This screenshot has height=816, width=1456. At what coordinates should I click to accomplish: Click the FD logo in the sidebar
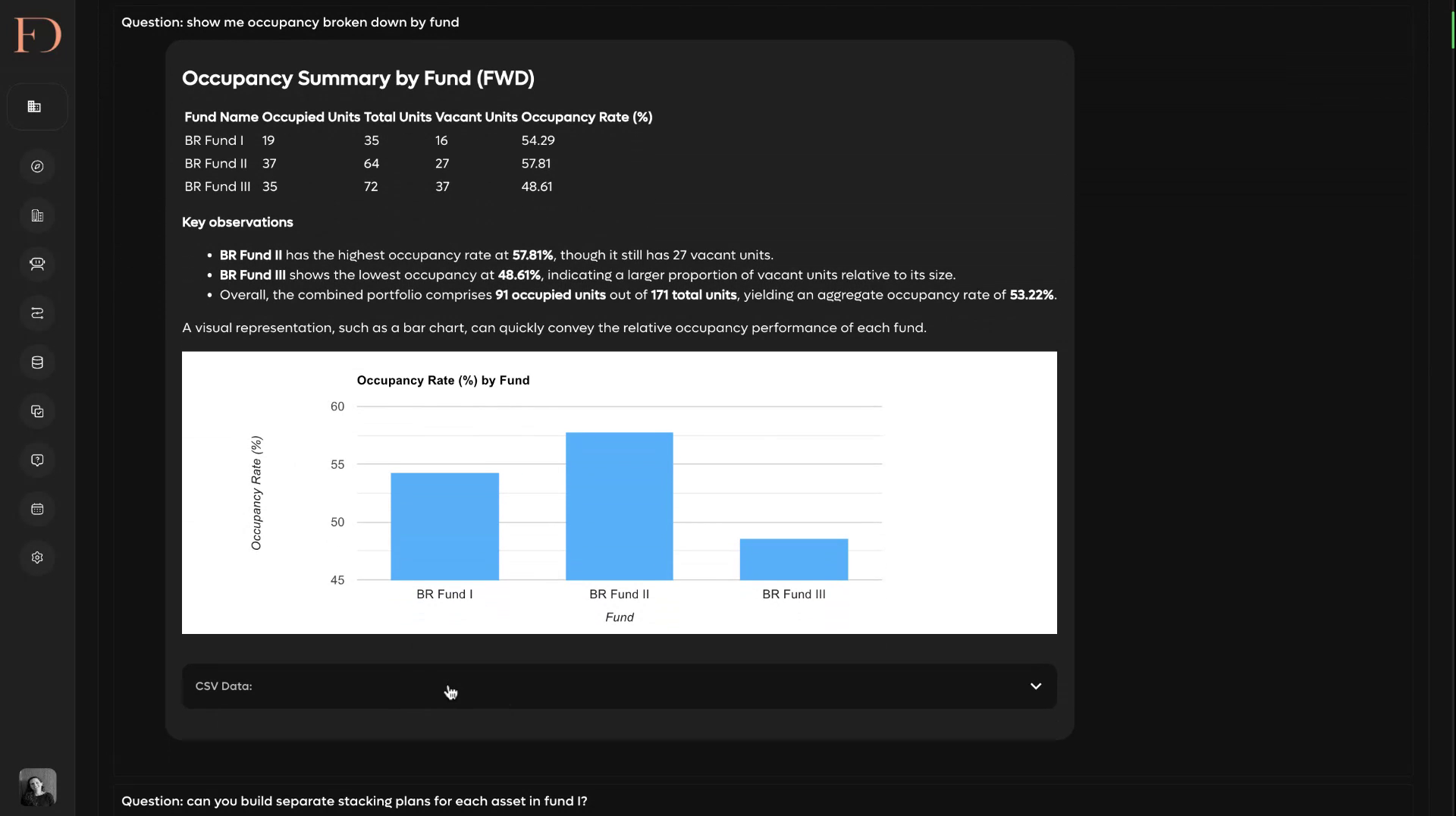tap(37, 35)
